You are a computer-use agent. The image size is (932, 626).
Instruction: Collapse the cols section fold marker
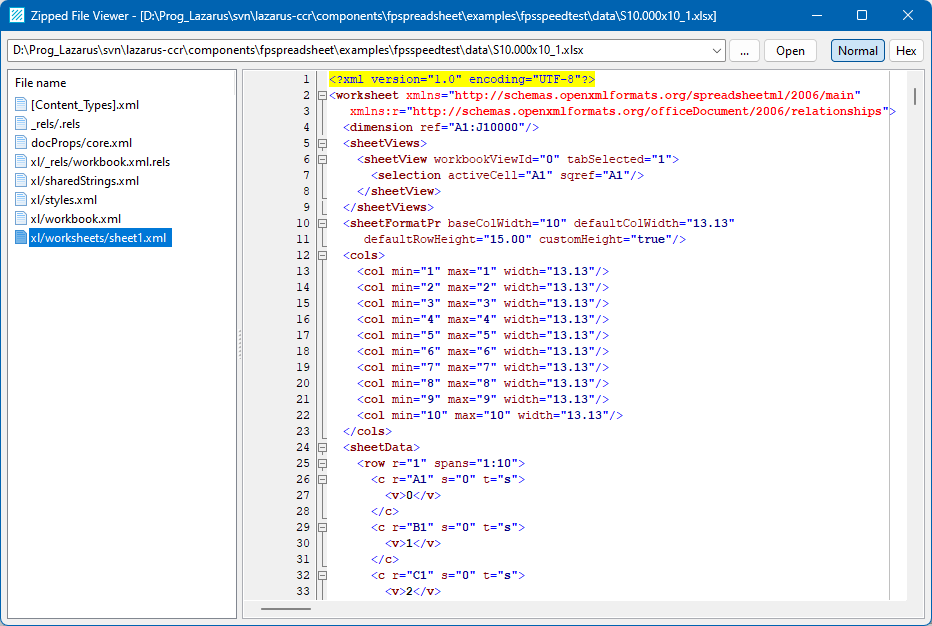coord(320,255)
